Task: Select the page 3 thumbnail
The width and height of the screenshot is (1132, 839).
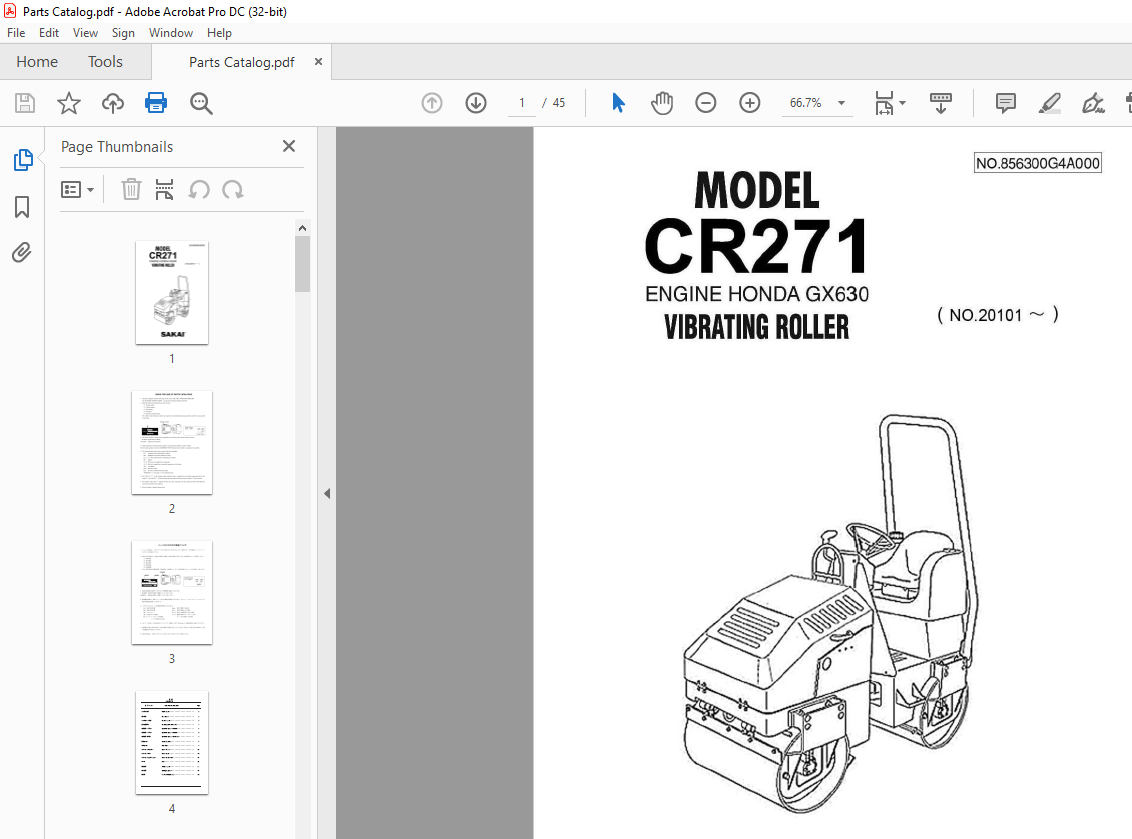Action: (172, 593)
